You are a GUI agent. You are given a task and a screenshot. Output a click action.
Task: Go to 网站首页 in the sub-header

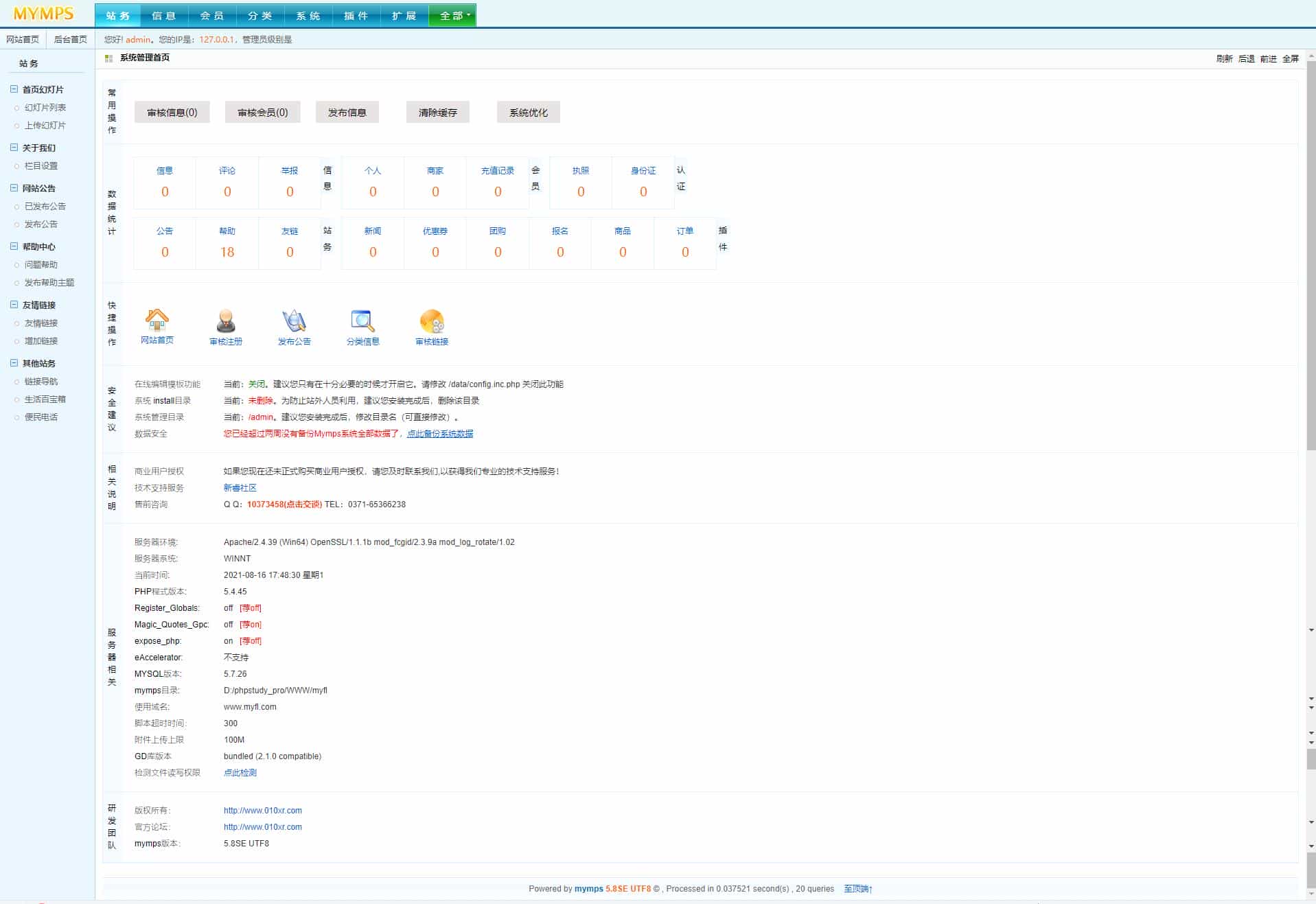[x=23, y=39]
